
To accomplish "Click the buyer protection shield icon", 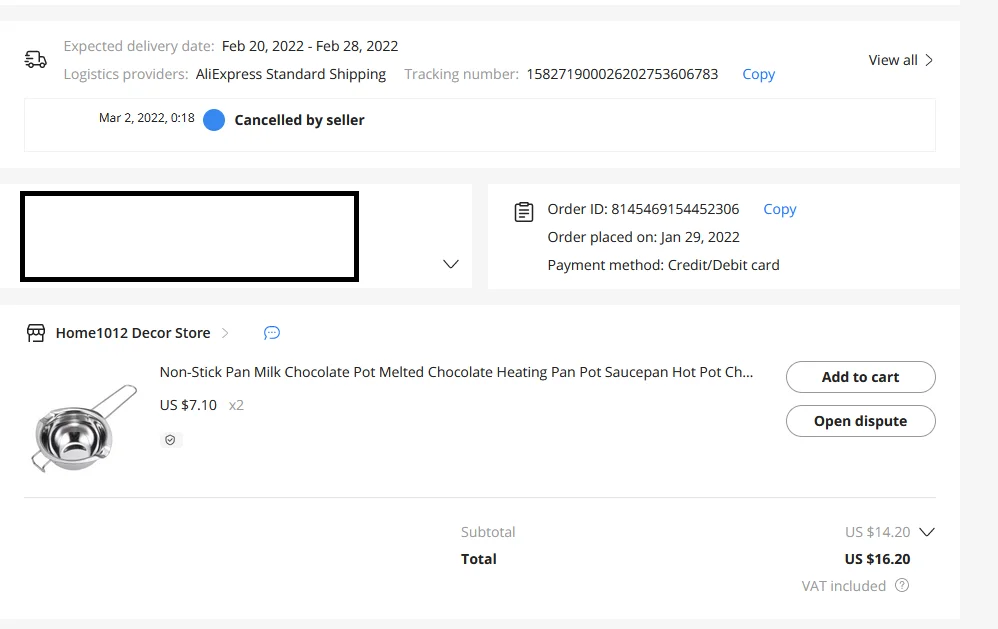I will pyautogui.click(x=170, y=440).
